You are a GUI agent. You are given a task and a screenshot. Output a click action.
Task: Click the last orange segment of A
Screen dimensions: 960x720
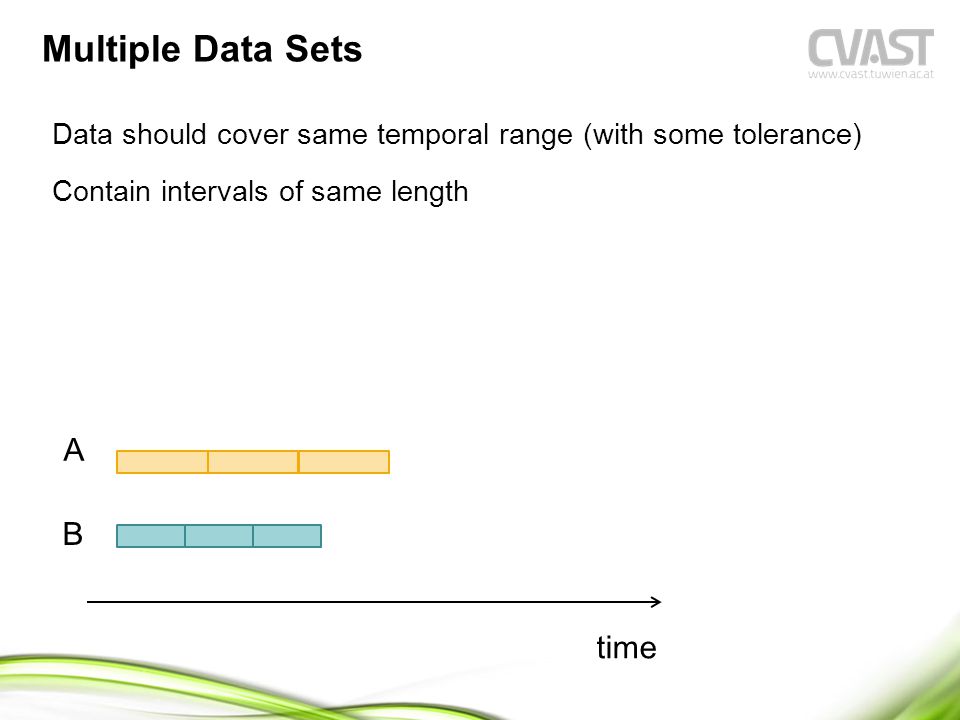[x=344, y=462]
